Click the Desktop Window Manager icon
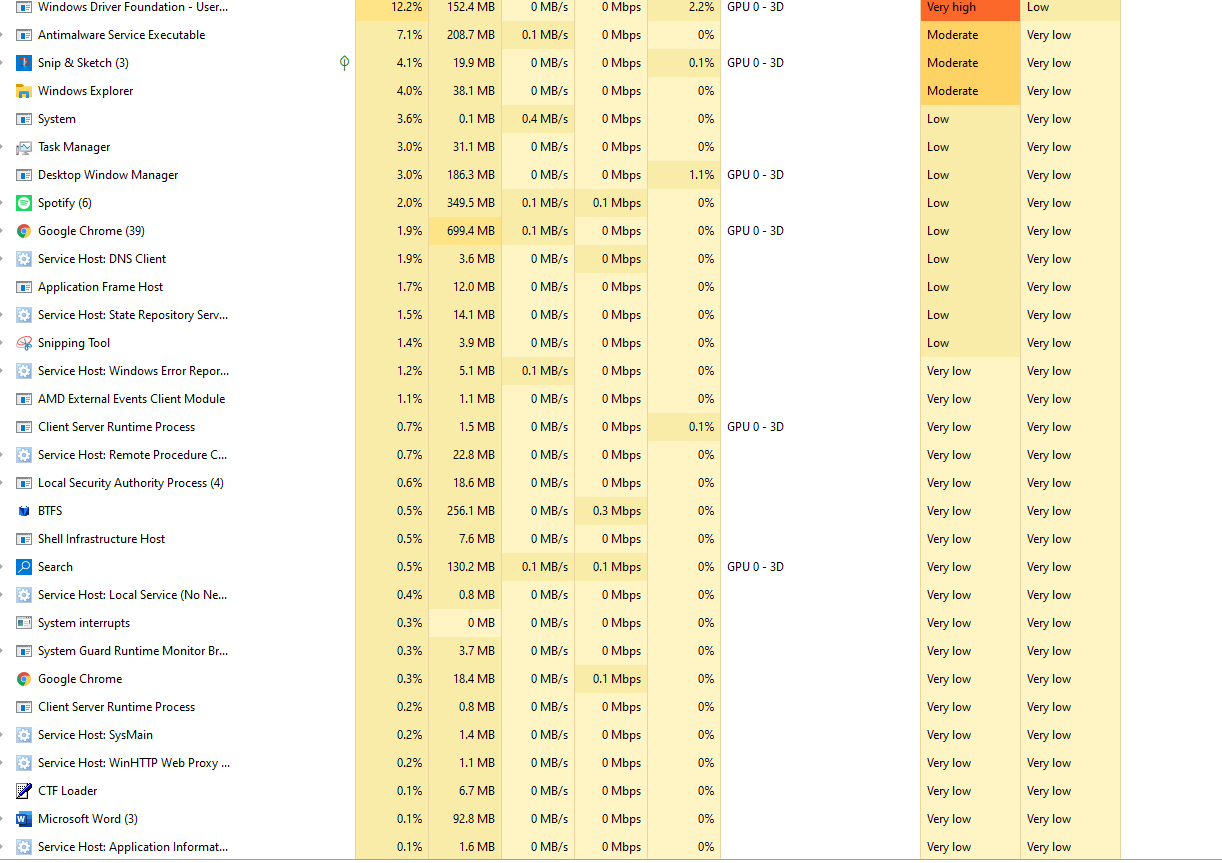The image size is (1222, 863). click(x=24, y=175)
